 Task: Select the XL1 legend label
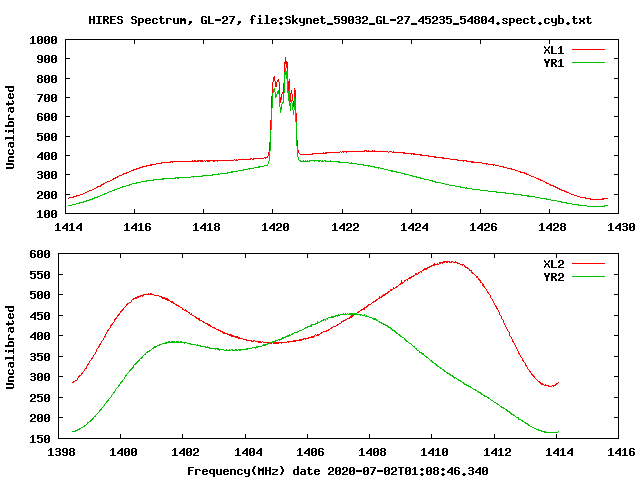tap(553, 50)
